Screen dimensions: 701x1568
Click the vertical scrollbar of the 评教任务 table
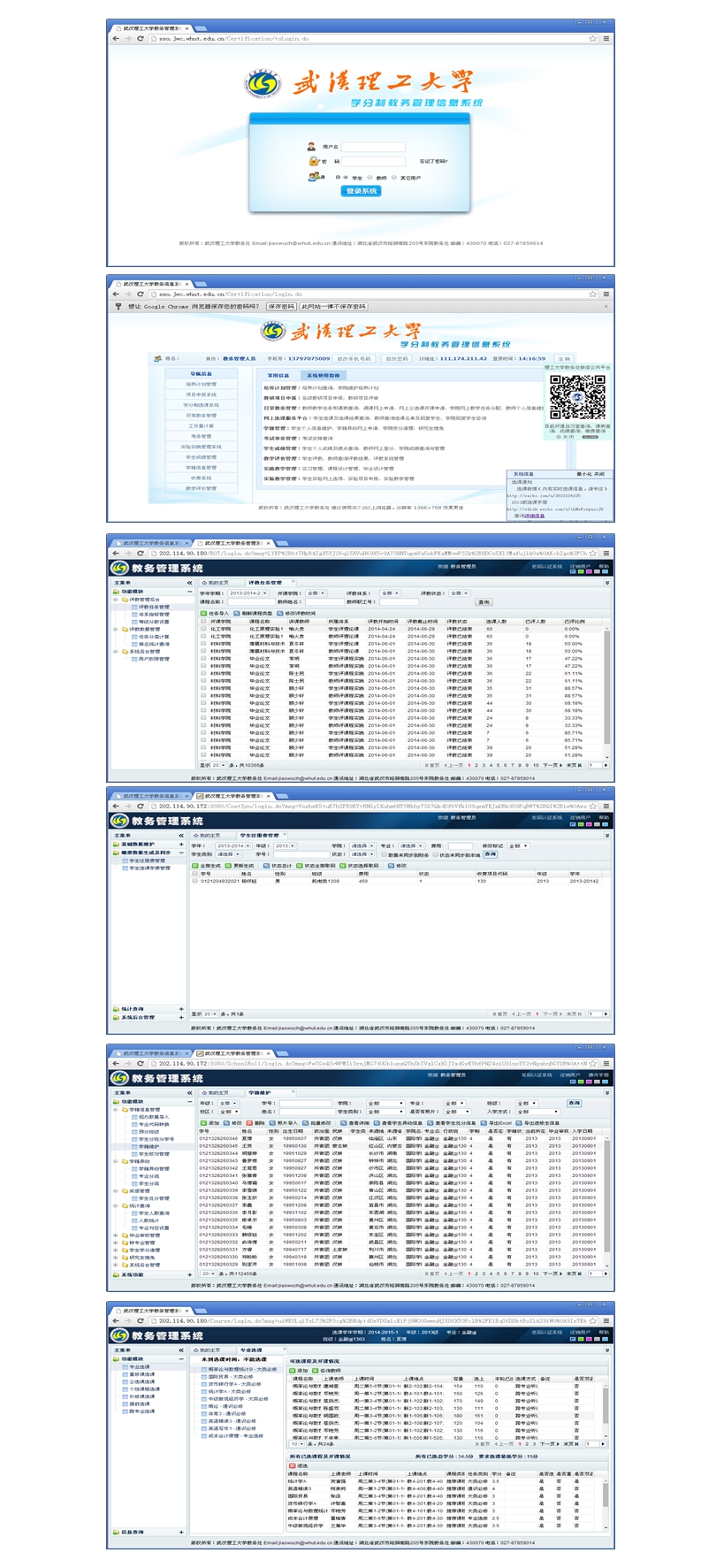pos(607,691)
